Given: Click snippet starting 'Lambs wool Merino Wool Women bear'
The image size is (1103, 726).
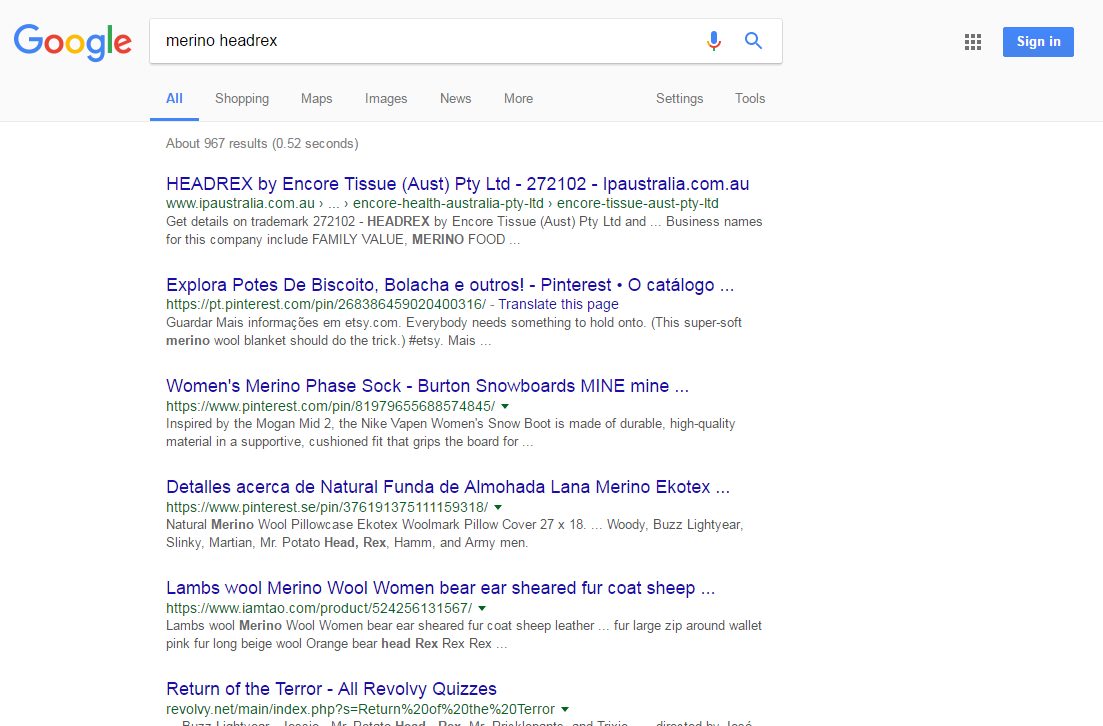Looking at the screenshot, I should 464,635.
